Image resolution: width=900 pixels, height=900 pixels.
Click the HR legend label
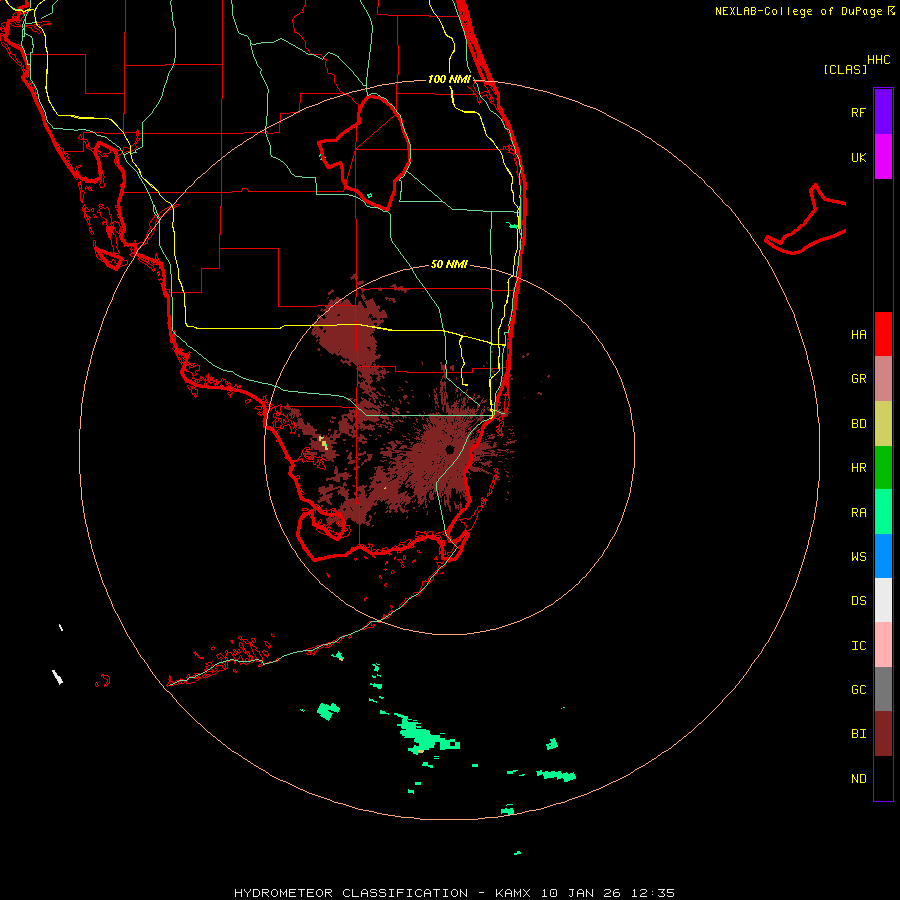click(x=859, y=468)
